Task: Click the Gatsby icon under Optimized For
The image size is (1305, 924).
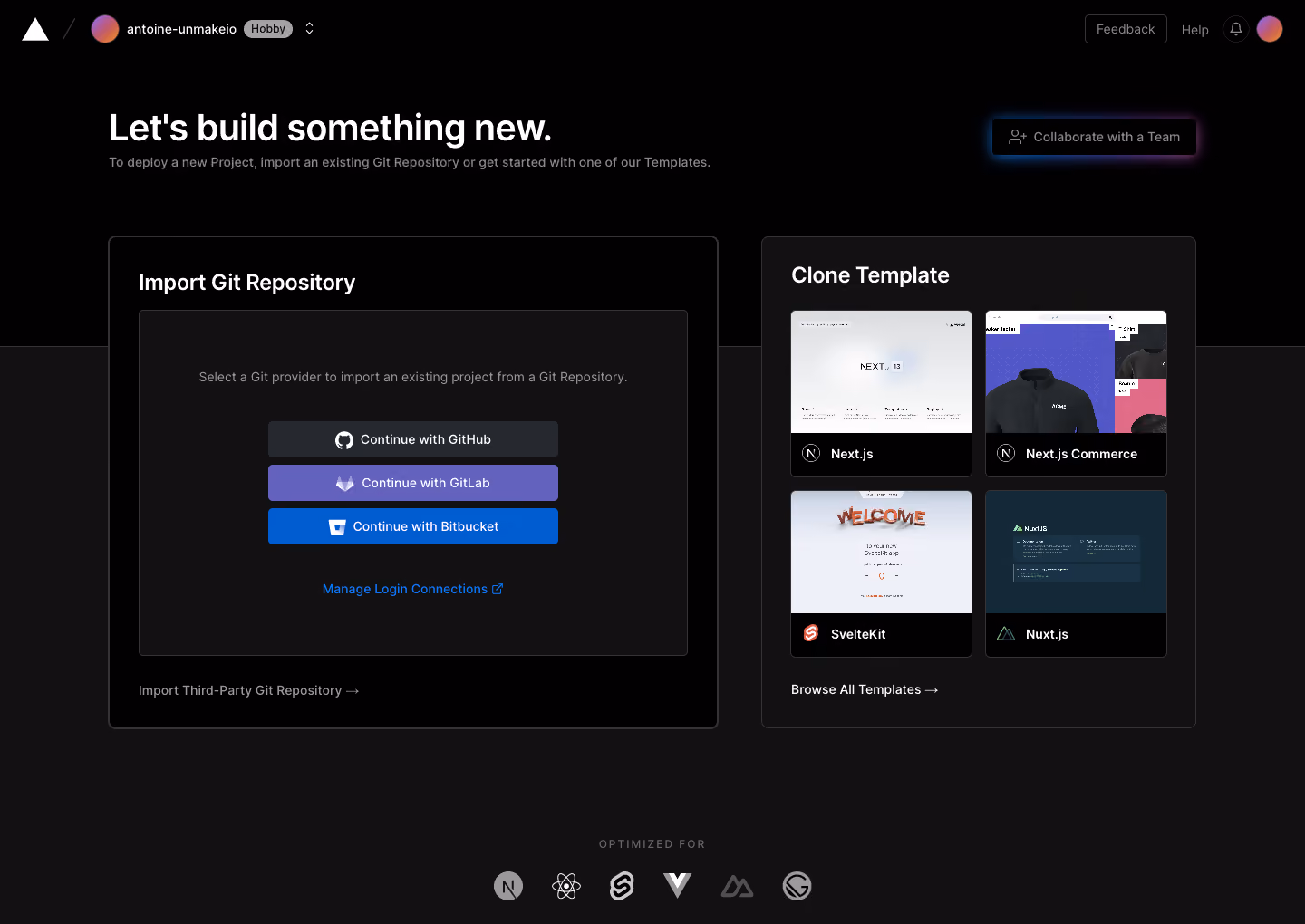Action: click(x=797, y=886)
